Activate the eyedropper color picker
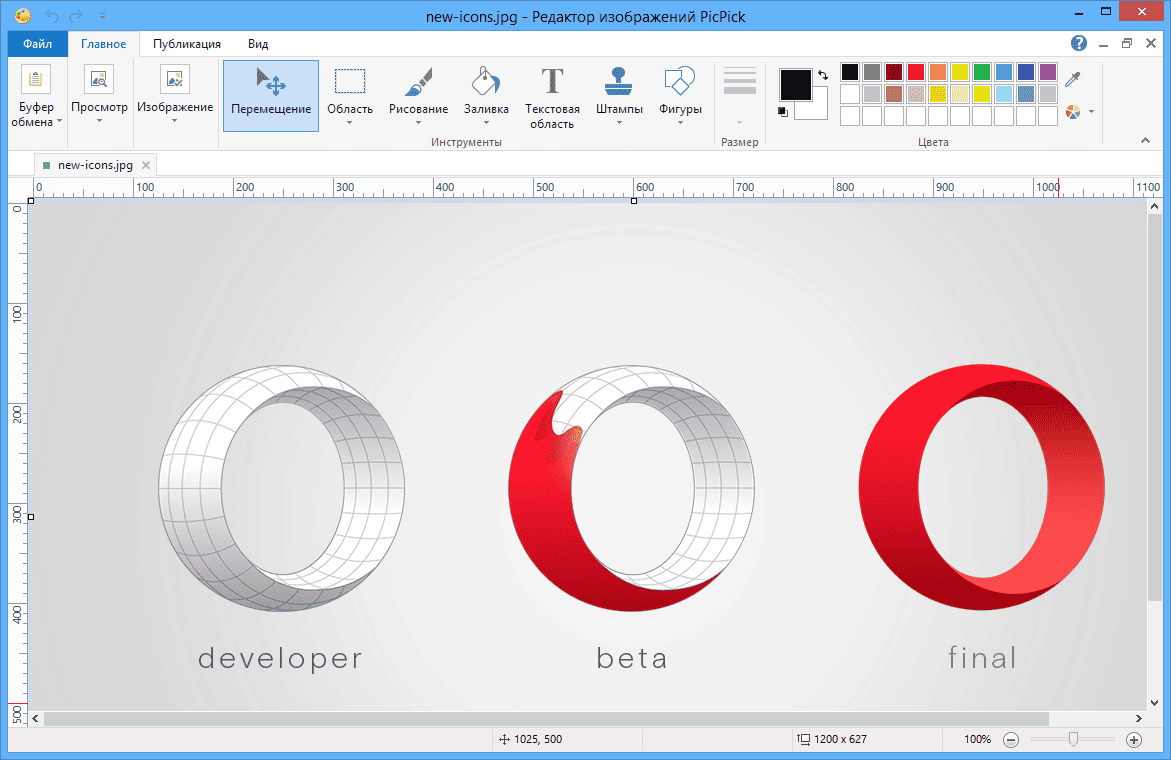This screenshot has height=760, width=1171. 1073,78
